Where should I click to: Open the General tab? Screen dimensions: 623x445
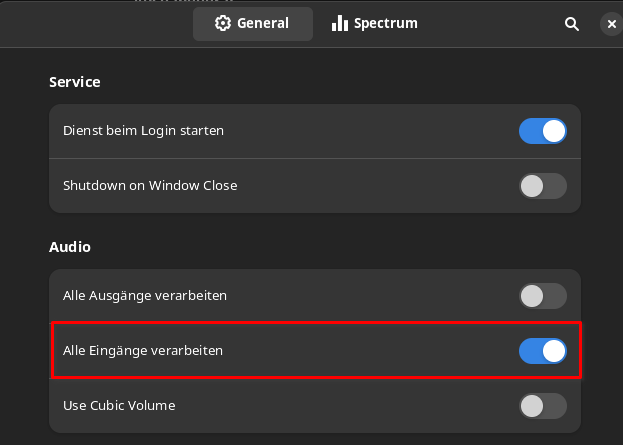coord(252,23)
